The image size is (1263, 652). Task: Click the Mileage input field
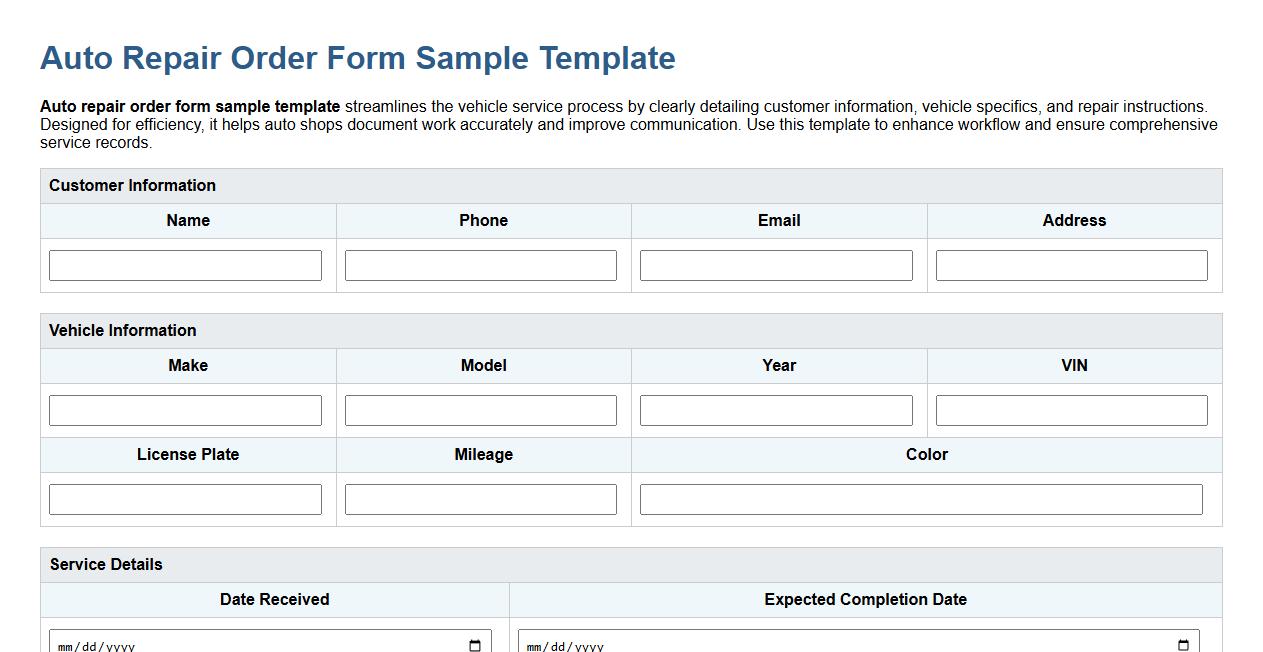(481, 498)
